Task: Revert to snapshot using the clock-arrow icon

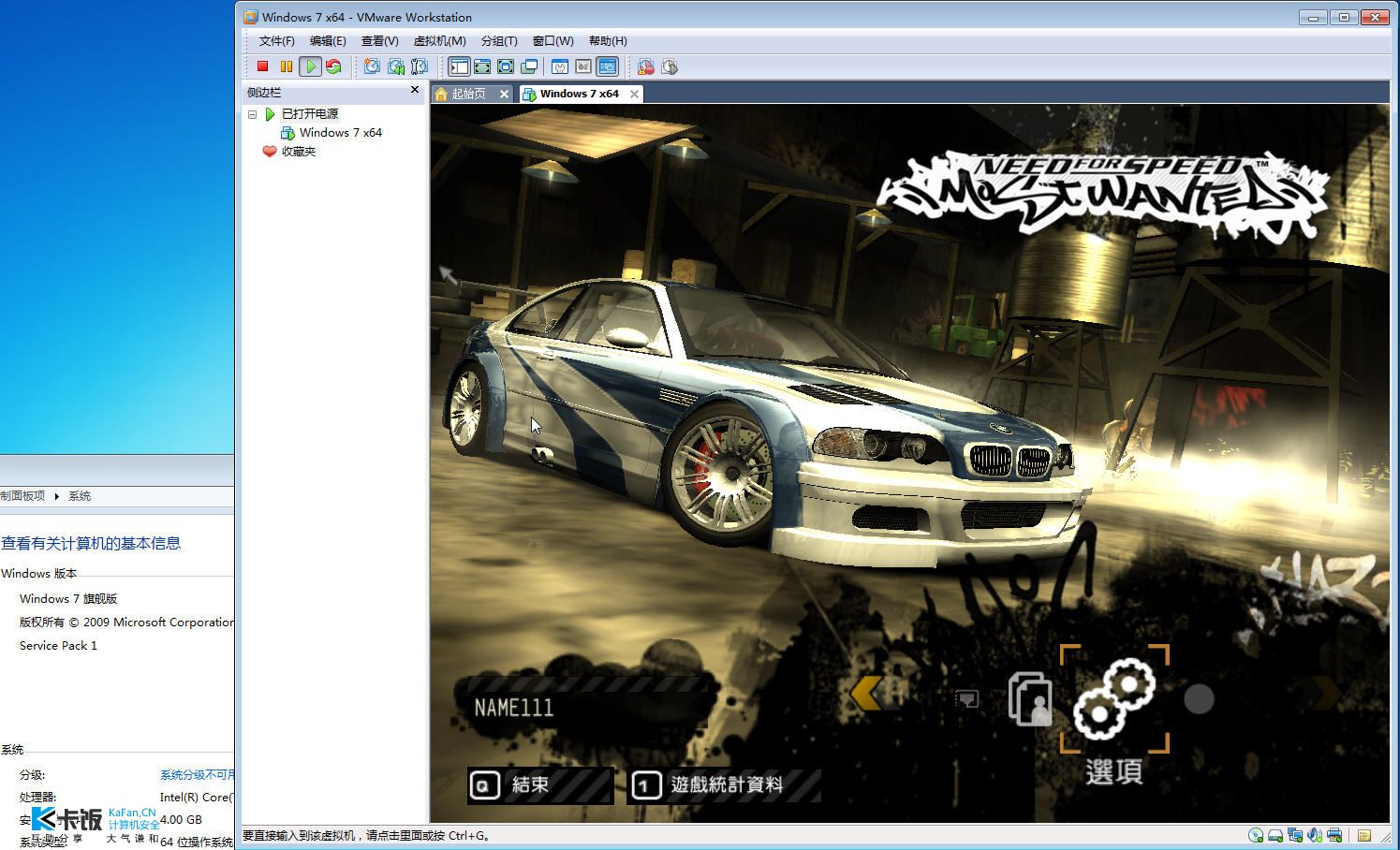Action: pos(396,66)
